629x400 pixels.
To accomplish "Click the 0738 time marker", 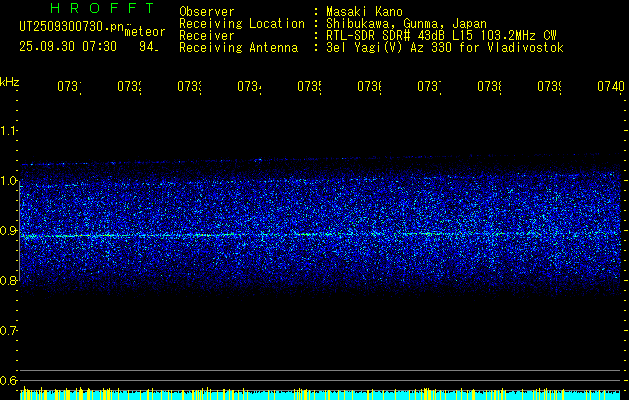I will point(489,87).
